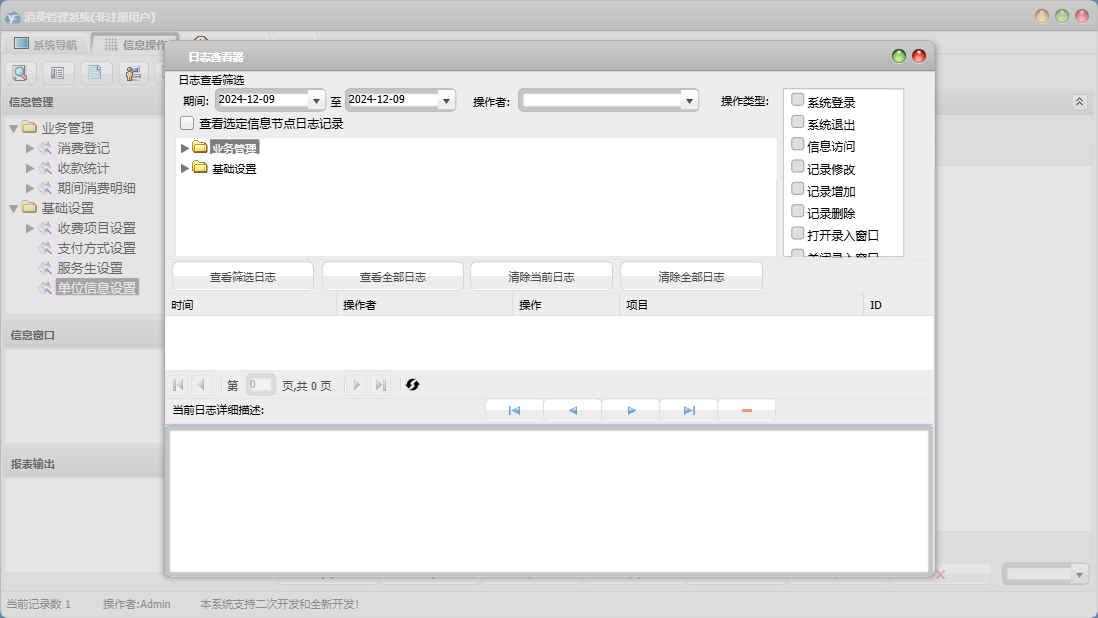Check the 系统登录 operation type
Viewport: 1098px width, 618px height.
click(798, 99)
